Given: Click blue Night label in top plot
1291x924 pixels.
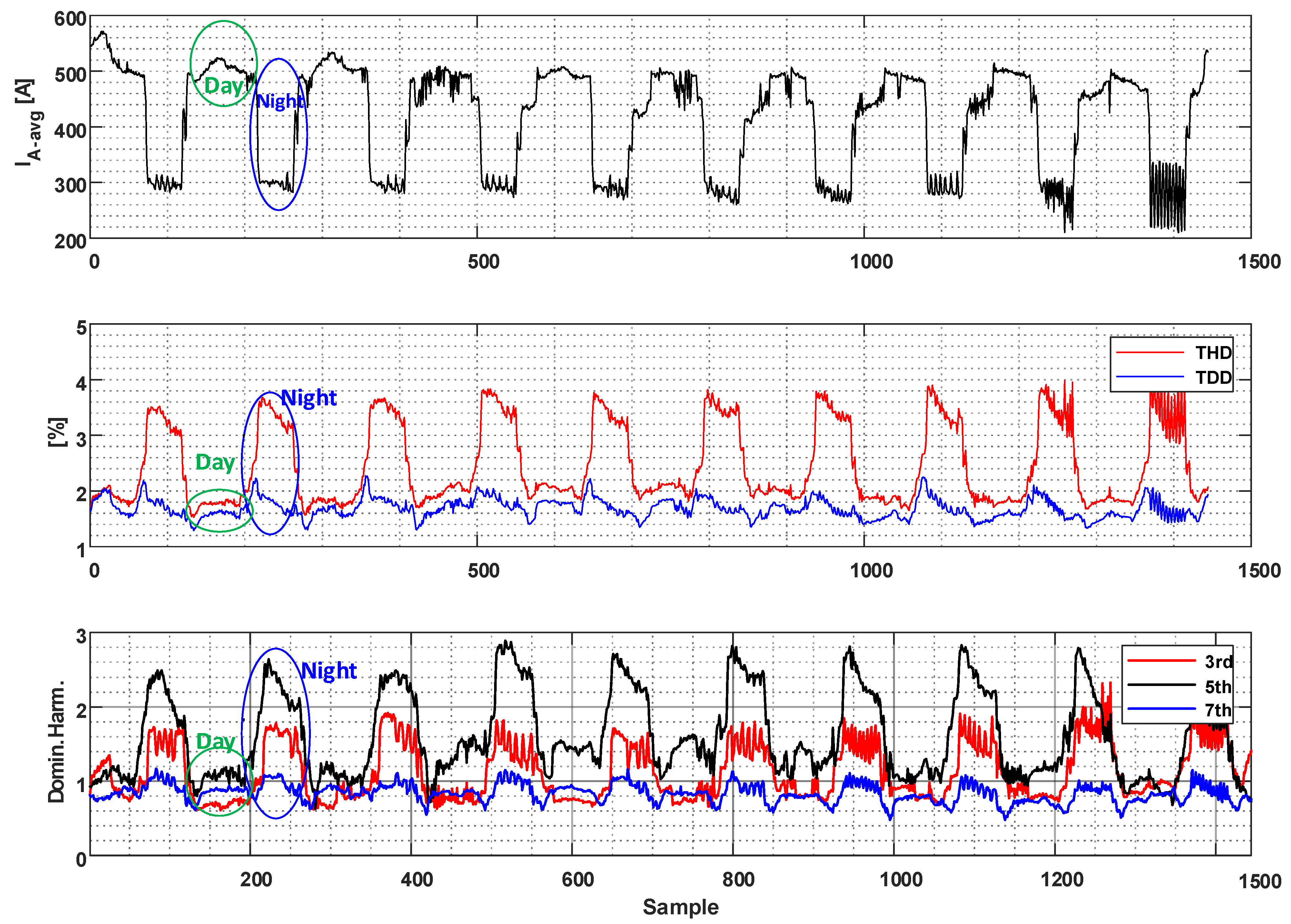Looking at the screenshot, I should (x=281, y=101).
